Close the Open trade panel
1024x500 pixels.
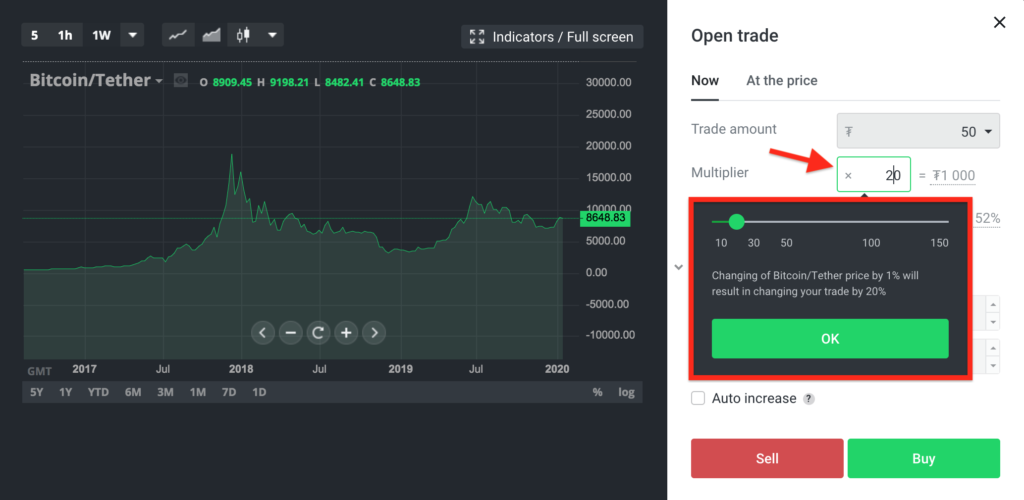tap(999, 23)
